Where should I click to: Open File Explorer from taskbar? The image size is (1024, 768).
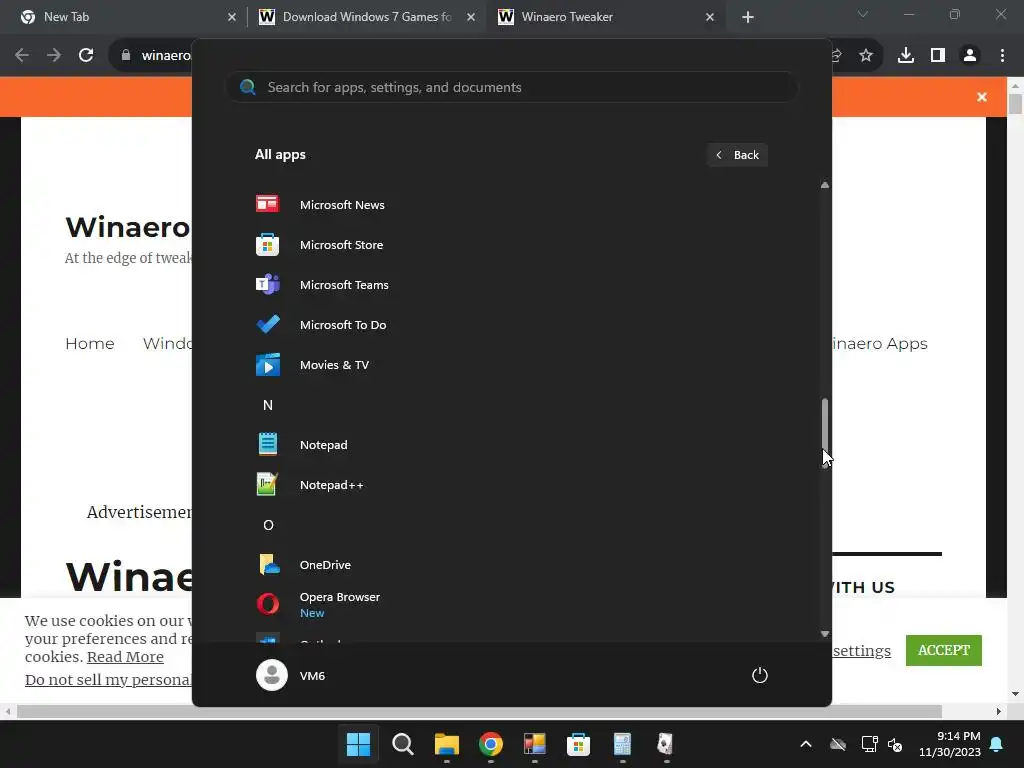click(447, 744)
